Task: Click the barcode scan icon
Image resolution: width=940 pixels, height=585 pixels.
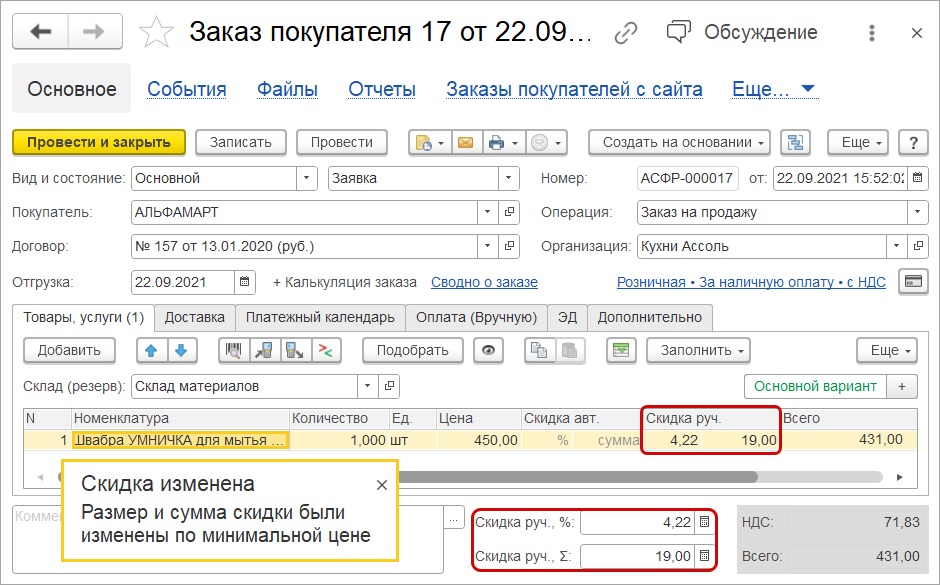Action: [236, 350]
